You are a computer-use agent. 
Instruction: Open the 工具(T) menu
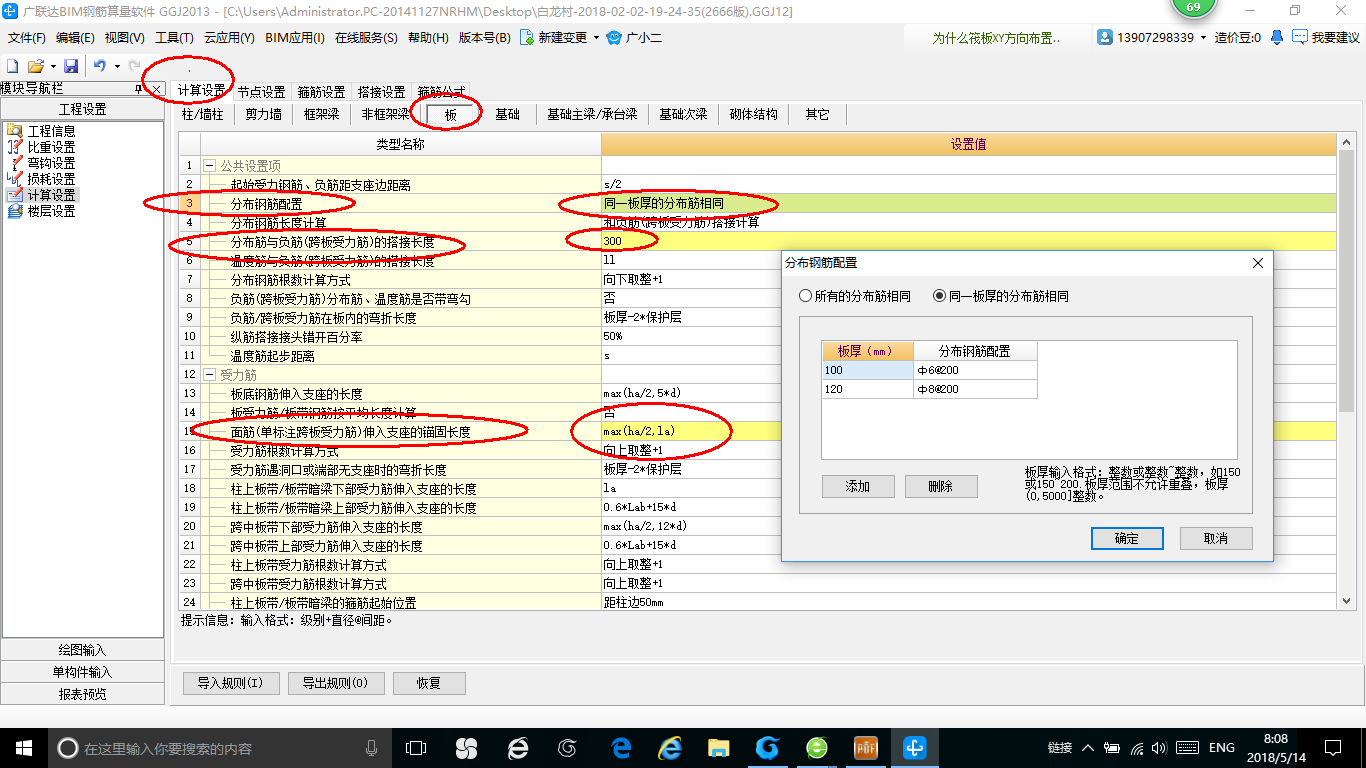point(174,38)
